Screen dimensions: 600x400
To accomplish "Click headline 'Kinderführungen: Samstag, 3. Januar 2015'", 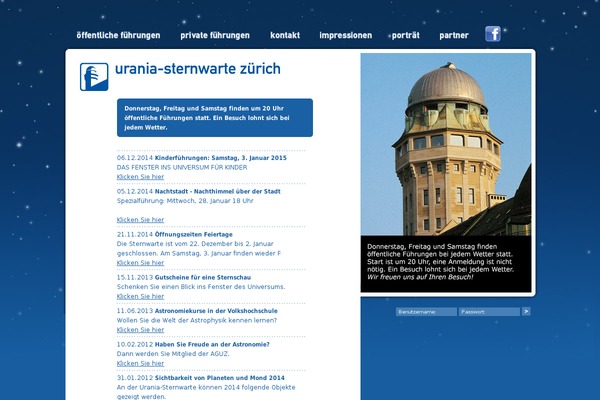I will (x=221, y=158).
